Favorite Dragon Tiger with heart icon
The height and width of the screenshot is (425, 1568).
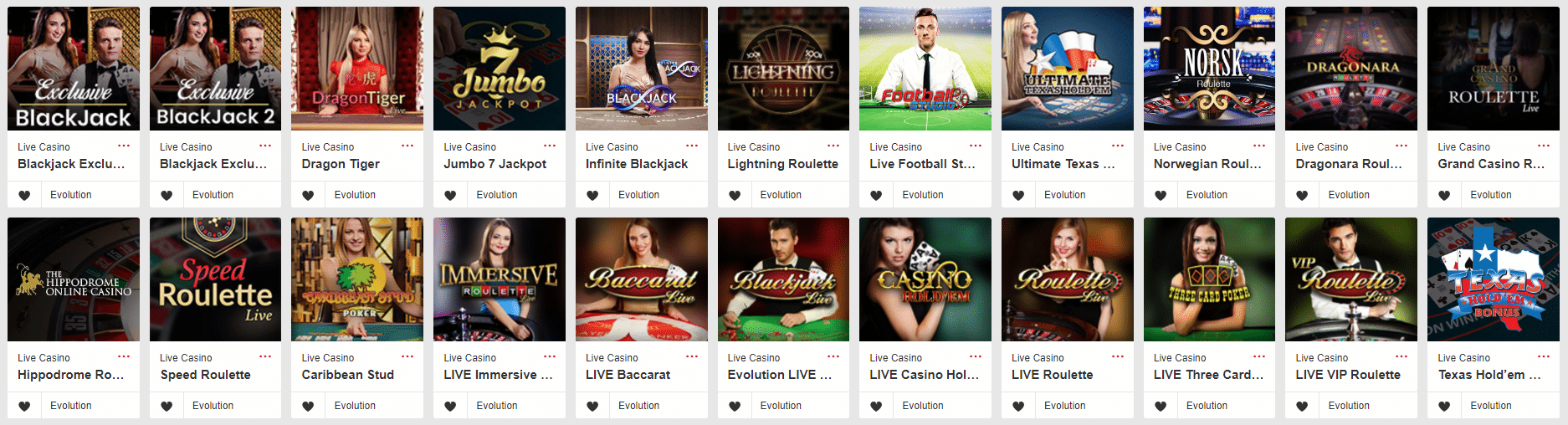308,196
